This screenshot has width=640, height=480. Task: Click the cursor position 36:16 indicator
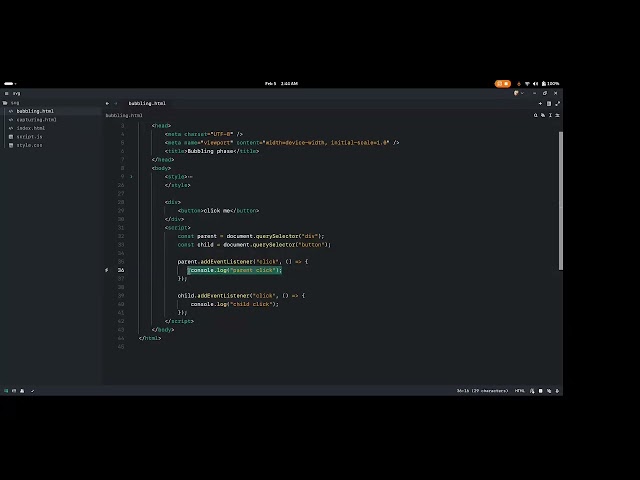[x=482, y=391]
